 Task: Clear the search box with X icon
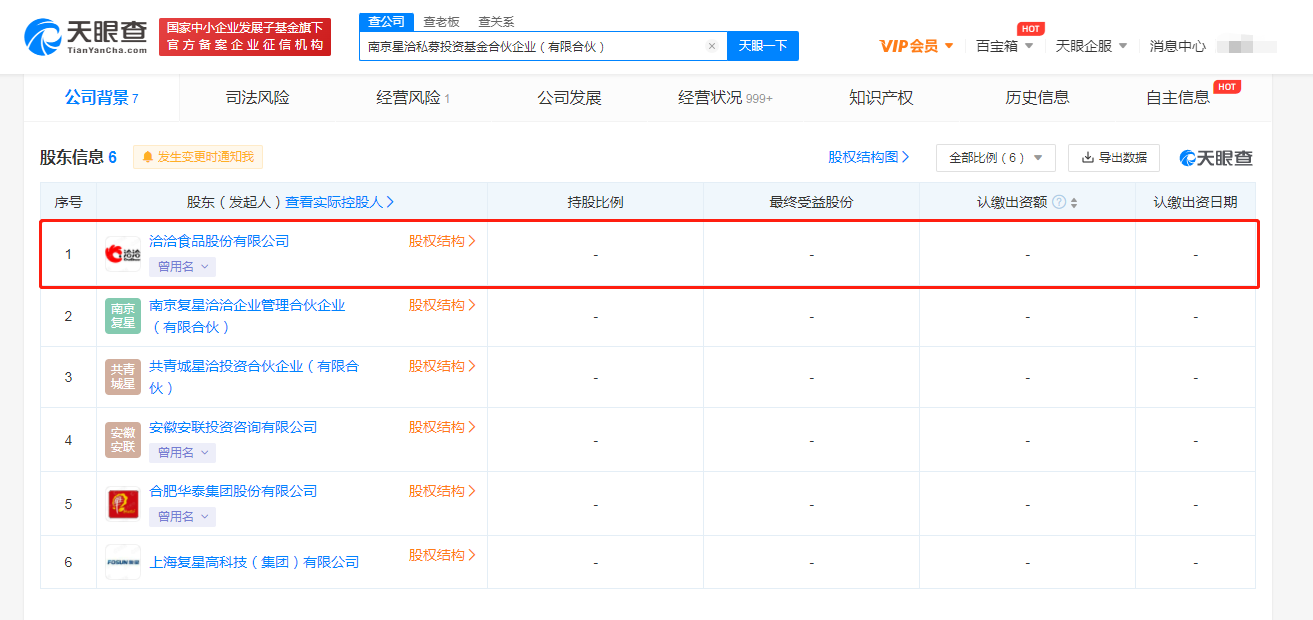(711, 46)
